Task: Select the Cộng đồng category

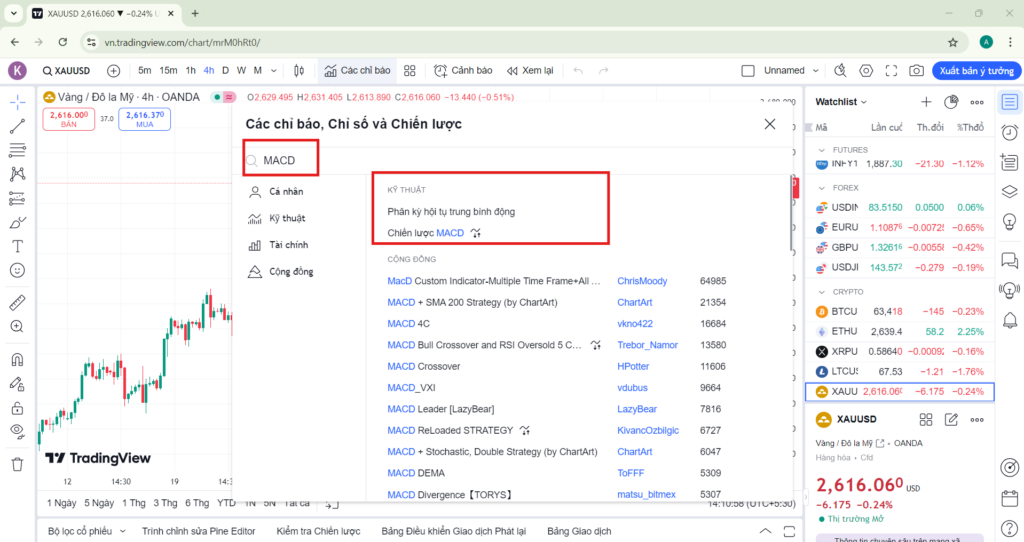Action: [281, 272]
